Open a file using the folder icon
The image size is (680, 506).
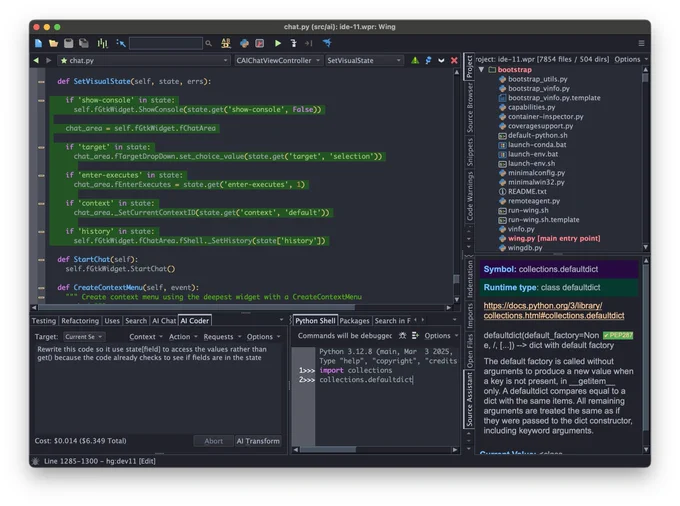pos(53,43)
